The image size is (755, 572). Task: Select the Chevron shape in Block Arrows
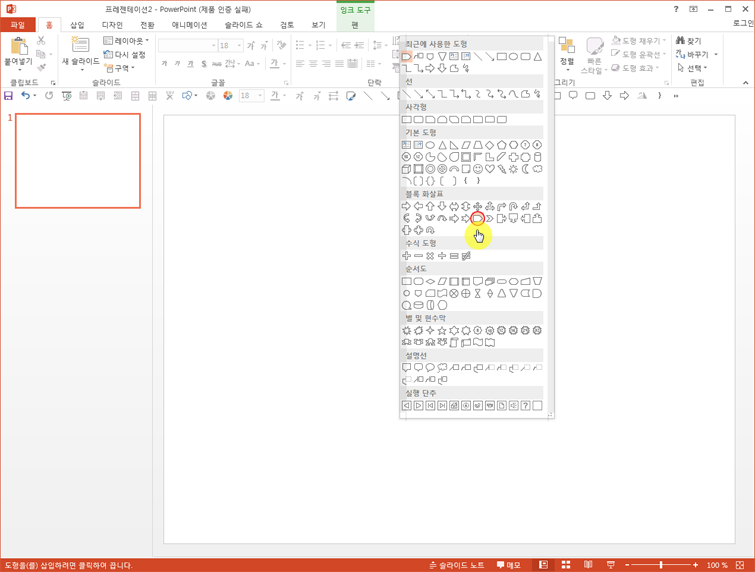(489, 219)
